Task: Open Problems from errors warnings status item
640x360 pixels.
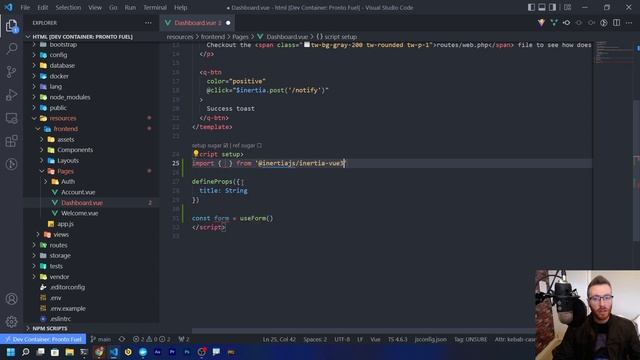Action: (152, 339)
